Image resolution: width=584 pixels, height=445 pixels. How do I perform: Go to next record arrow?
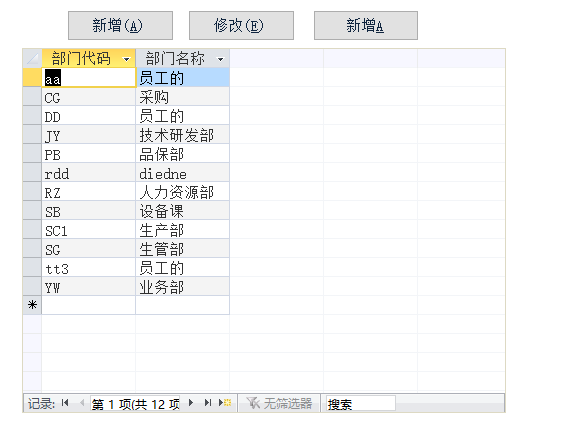(x=191, y=403)
